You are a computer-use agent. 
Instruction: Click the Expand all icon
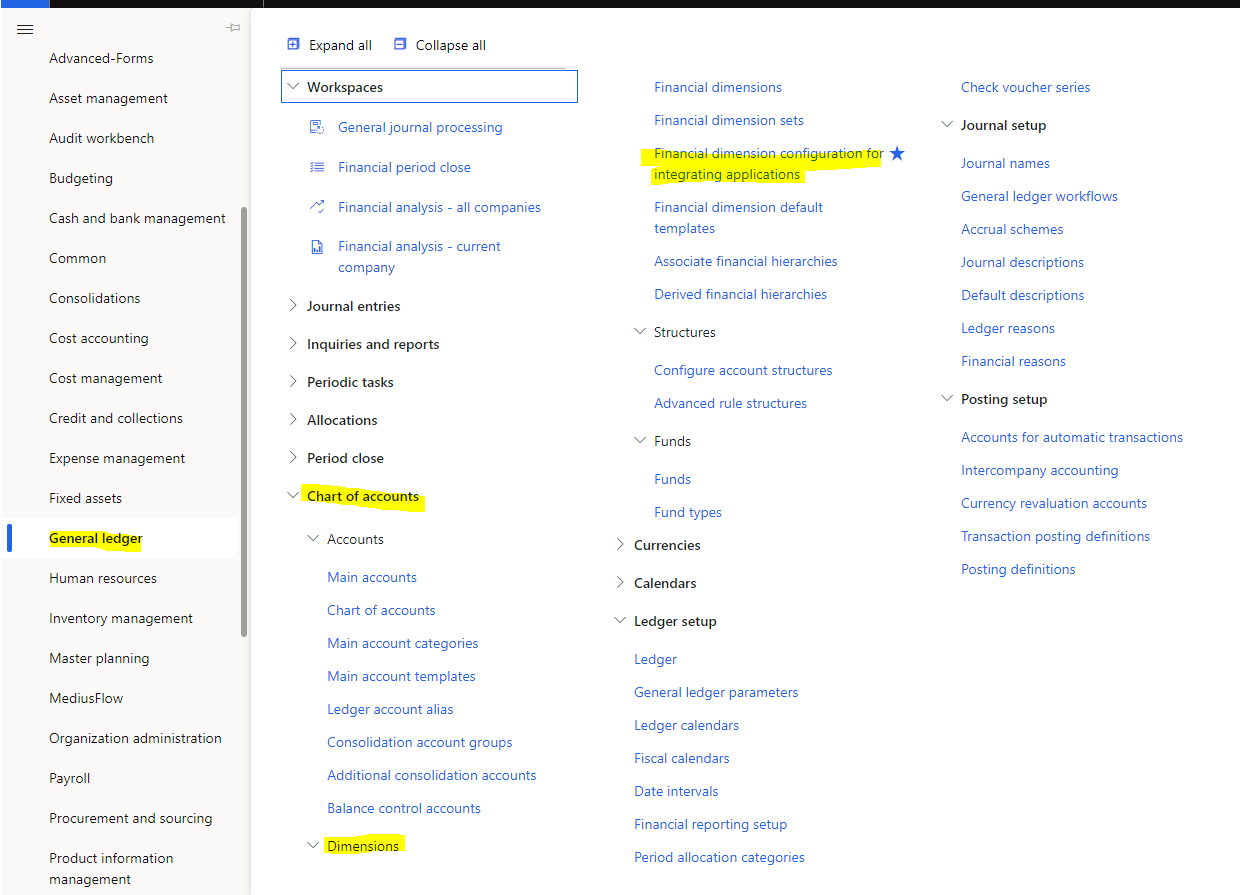tap(292, 44)
